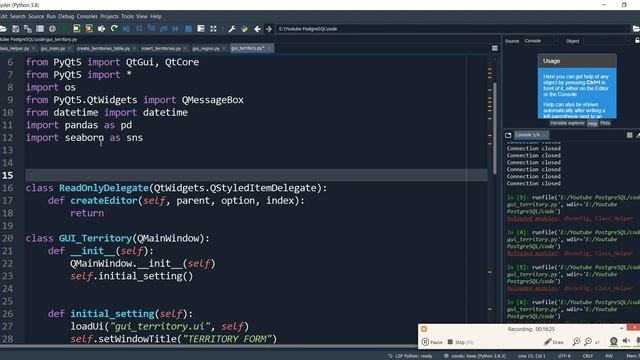Image resolution: width=640 pixels, height=360 pixels.
Task: Click the console stop square icon
Action: [x=629, y=135]
